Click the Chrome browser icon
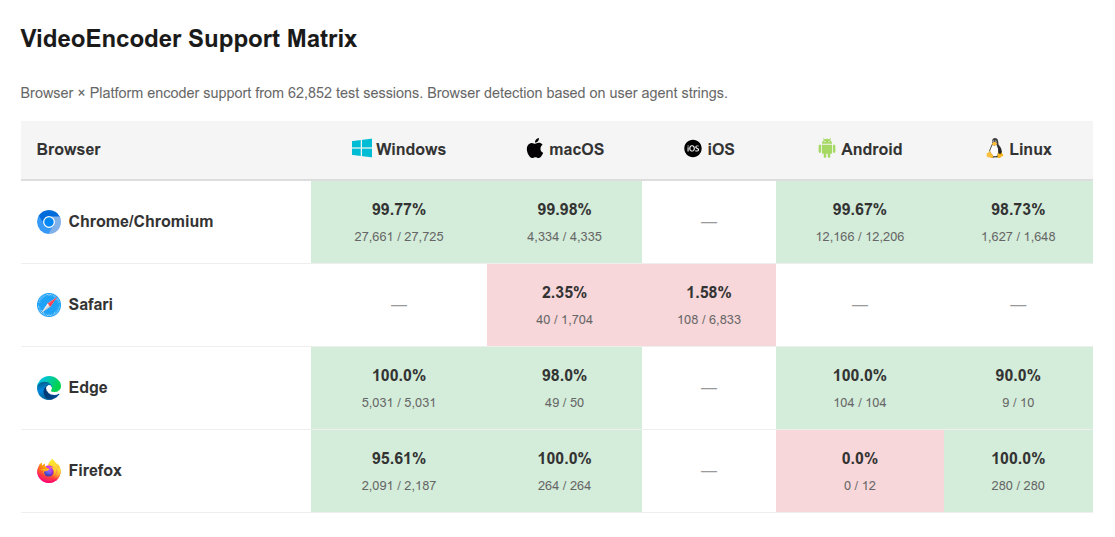 pos(49,222)
